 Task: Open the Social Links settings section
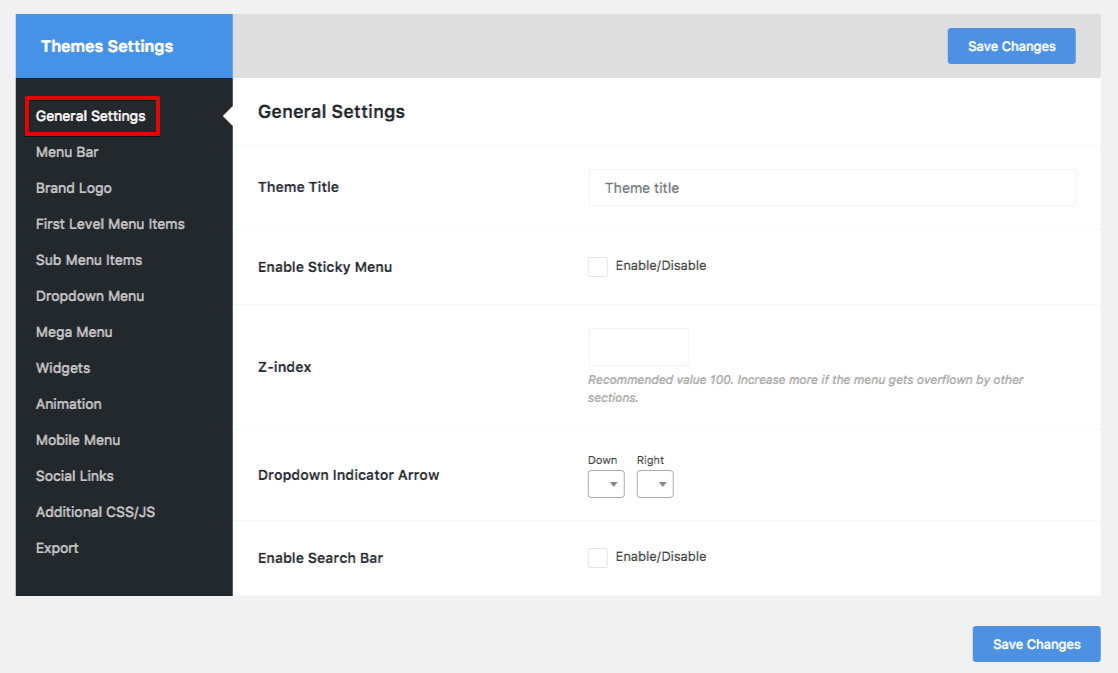[x=74, y=476]
